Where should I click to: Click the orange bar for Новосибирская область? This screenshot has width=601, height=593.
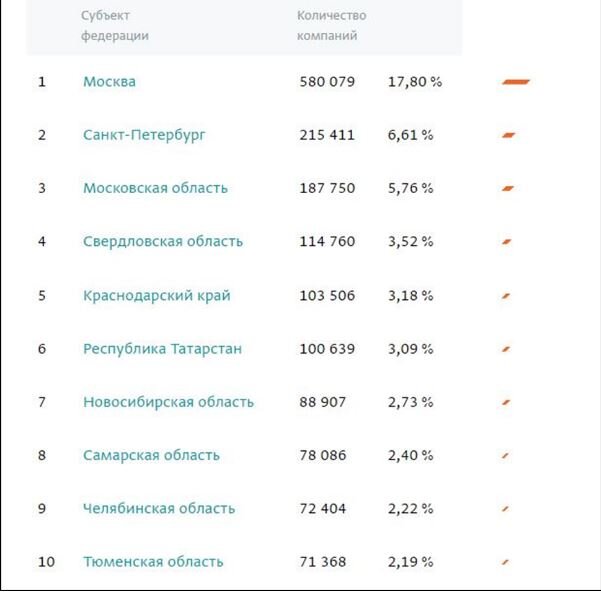[x=506, y=402]
